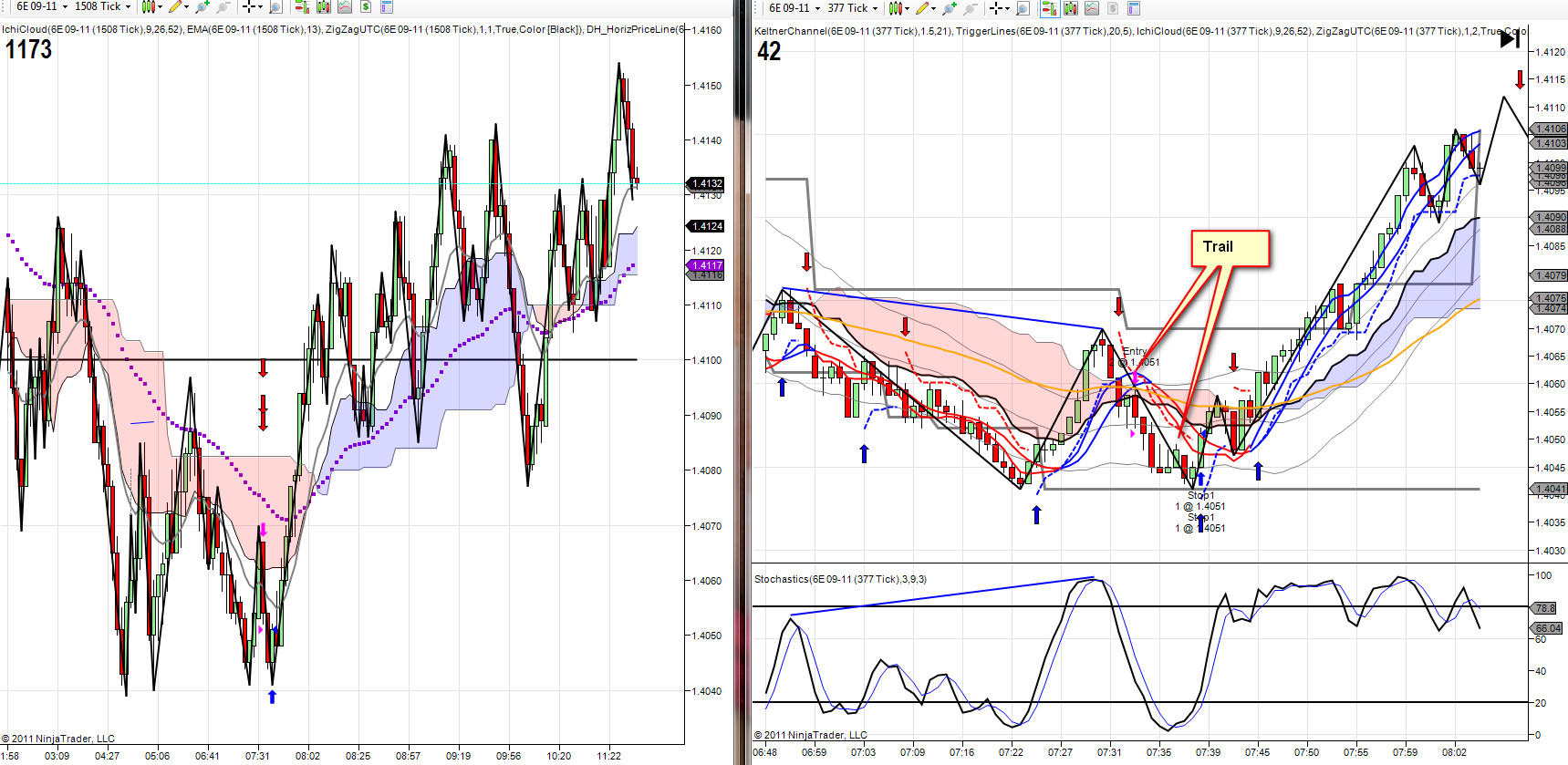Click the 07:31 time label on left chart
The height and width of the screenshot is (765, 1568).
pyautogui.click(x=257, y=756)
